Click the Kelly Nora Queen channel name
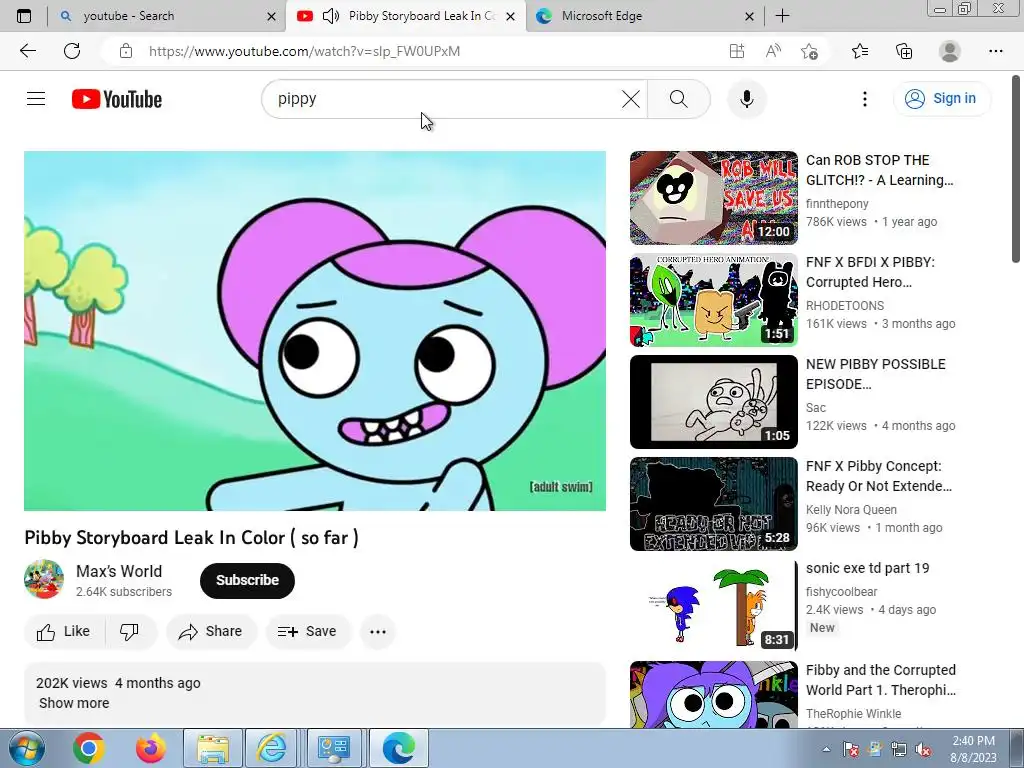Image resolution: width=1024 pixels, height=768 pixels. (851, 509)
